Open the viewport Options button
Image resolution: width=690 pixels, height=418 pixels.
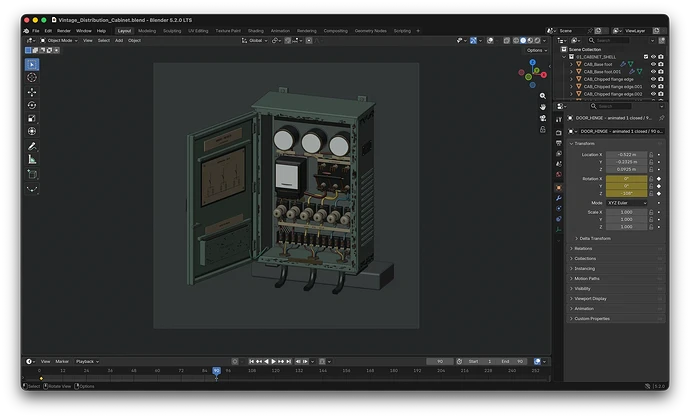537,50
